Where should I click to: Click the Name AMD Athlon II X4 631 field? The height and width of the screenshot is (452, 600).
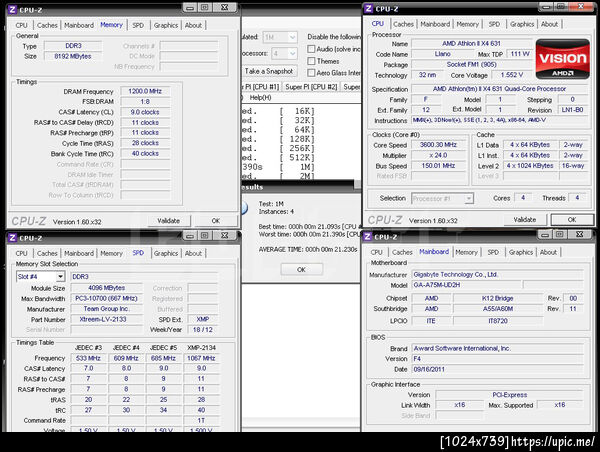click(x=471, y=44)
